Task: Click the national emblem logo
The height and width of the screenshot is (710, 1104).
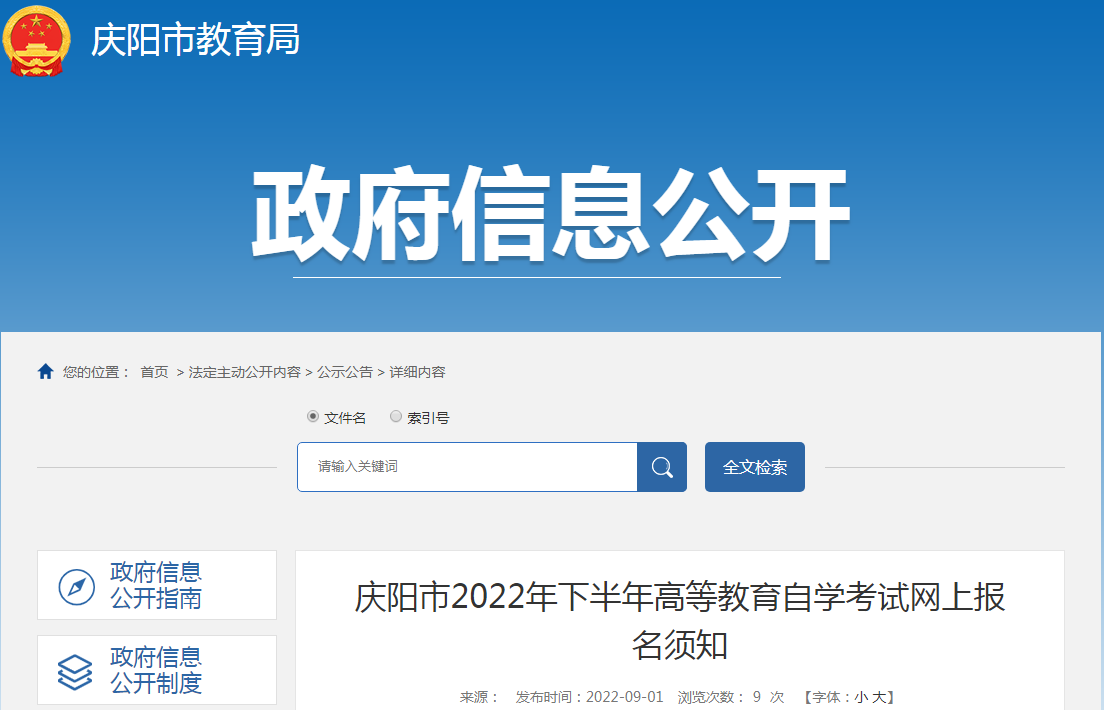Action: click(37, 41)
